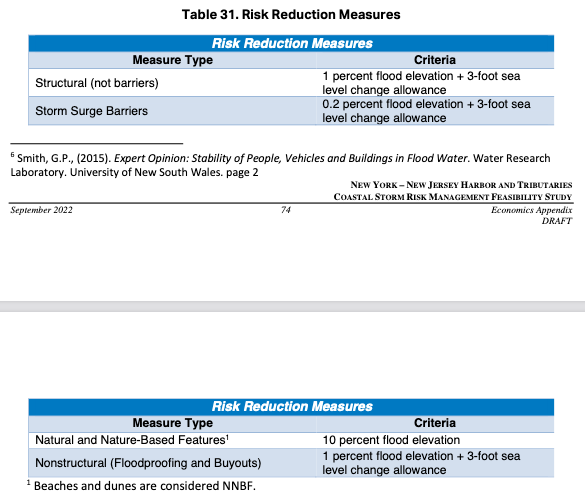585x493 pixels.
Task: Click the Economics Appendix DRAFT footer text
Action: [x=531, y=215]
